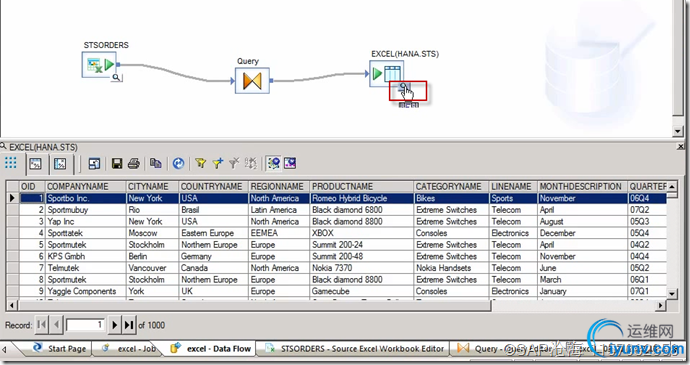Click the table vertical scrollbar down arrow
The image size is (690, 365).
672,294
